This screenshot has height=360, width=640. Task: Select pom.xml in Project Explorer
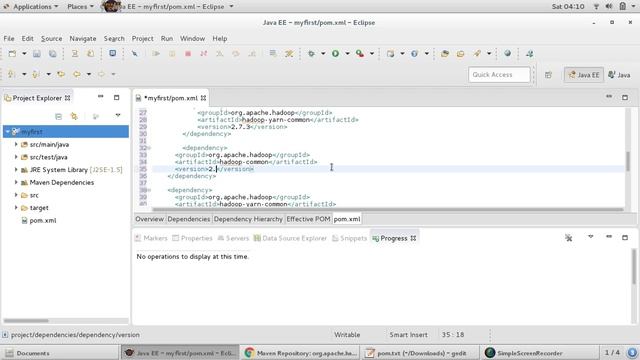42,220
